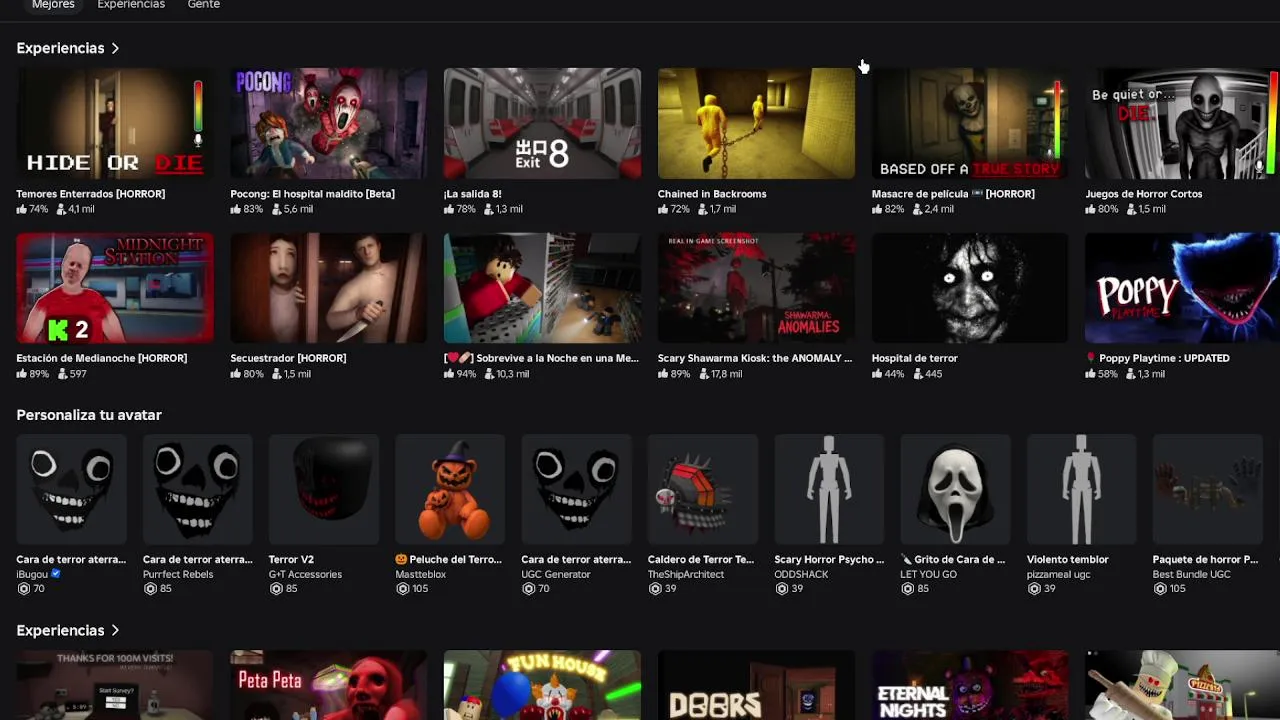Click the 17,8 mil player count

click(726, 374)
